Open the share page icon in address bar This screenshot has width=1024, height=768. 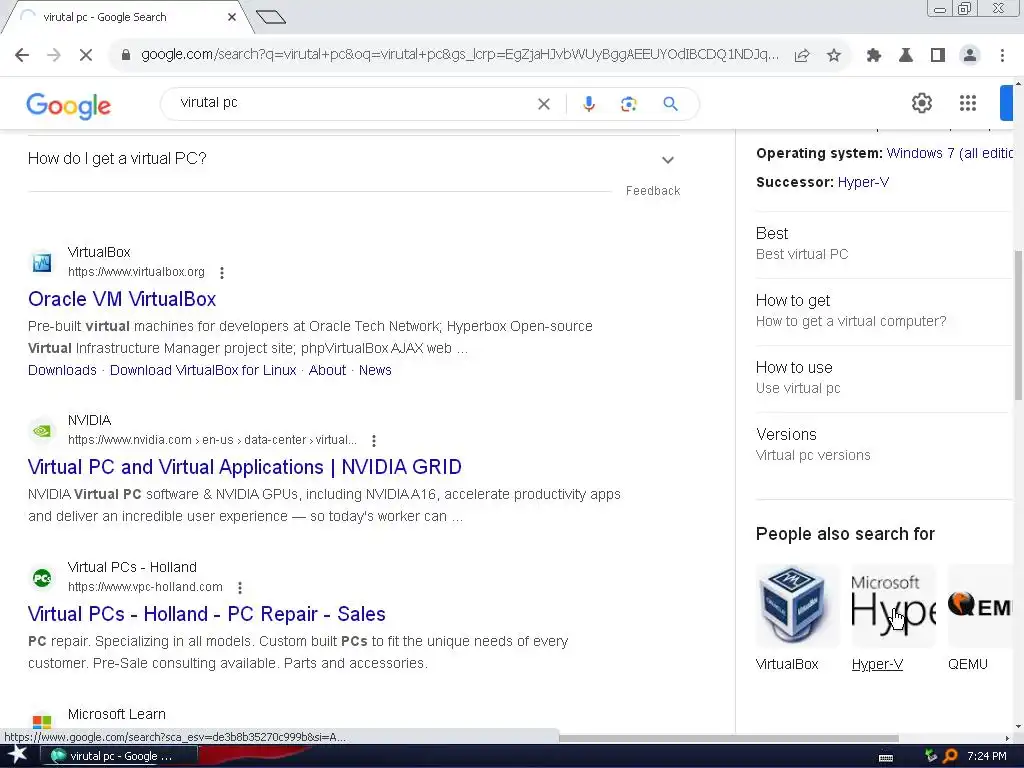point(802,56)
